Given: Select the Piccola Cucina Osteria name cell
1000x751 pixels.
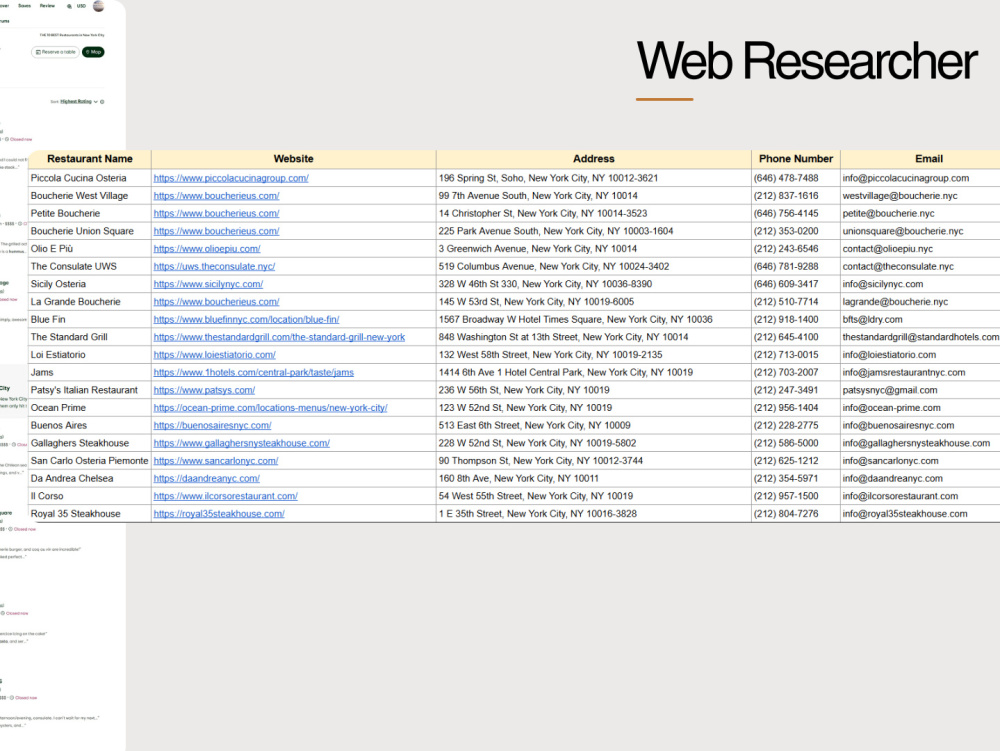Looking at the screenshot, I should point(90,178).
